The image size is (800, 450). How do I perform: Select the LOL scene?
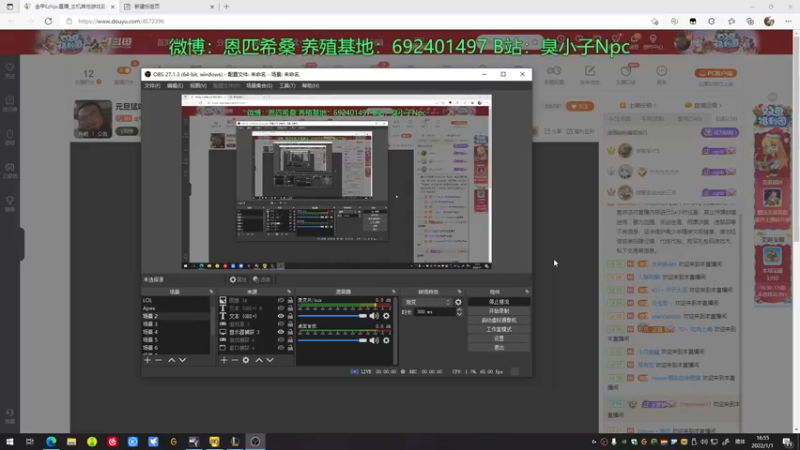click(x=176, y=301)
